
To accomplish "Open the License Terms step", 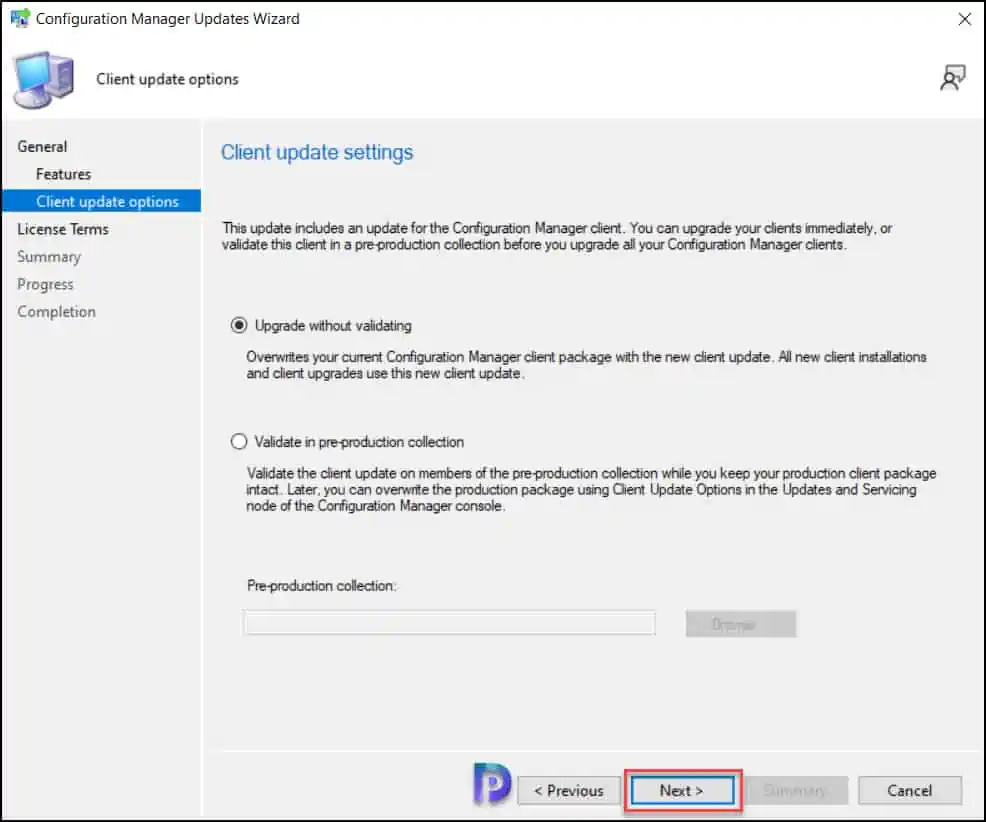I will click(63, 229).
